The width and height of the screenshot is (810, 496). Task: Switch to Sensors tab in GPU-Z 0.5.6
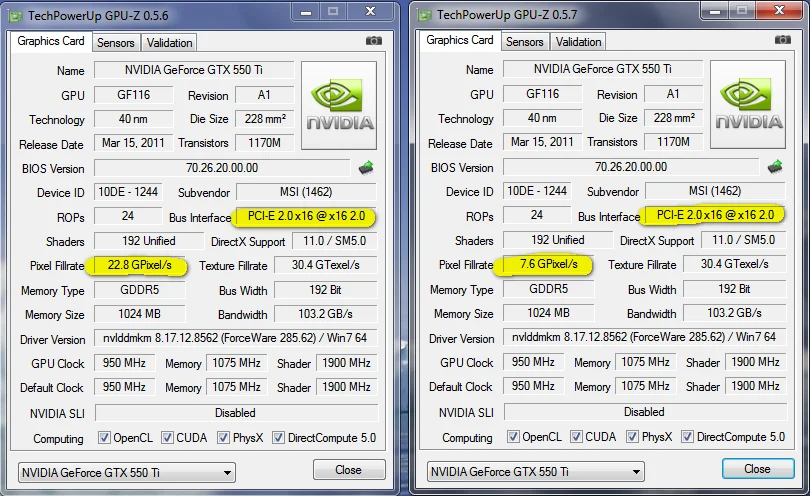click(x=116, y=43)
